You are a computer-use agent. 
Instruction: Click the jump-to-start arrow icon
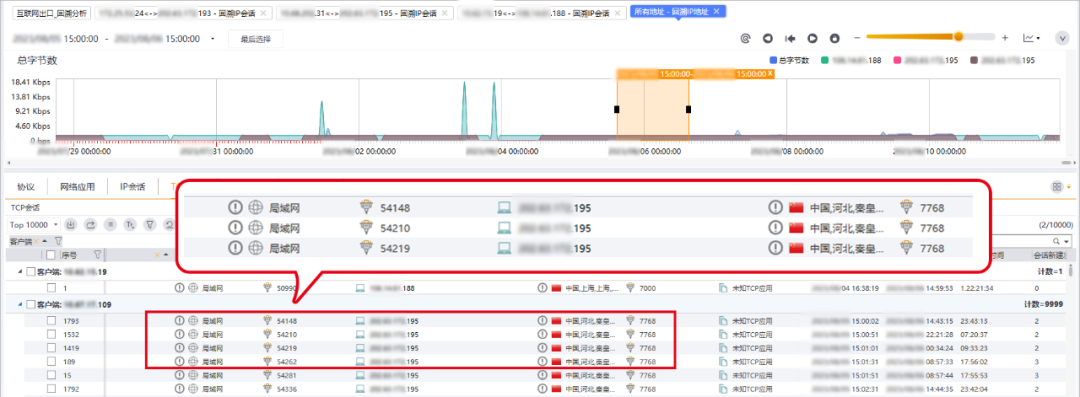pos(791,39)
